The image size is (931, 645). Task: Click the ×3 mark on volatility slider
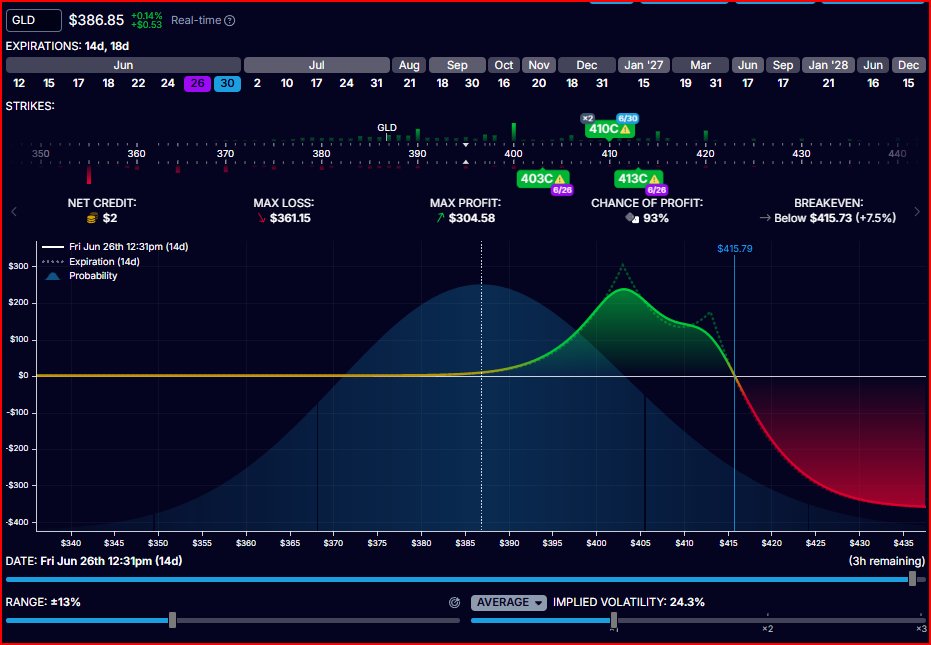click(x=920, y=628)
